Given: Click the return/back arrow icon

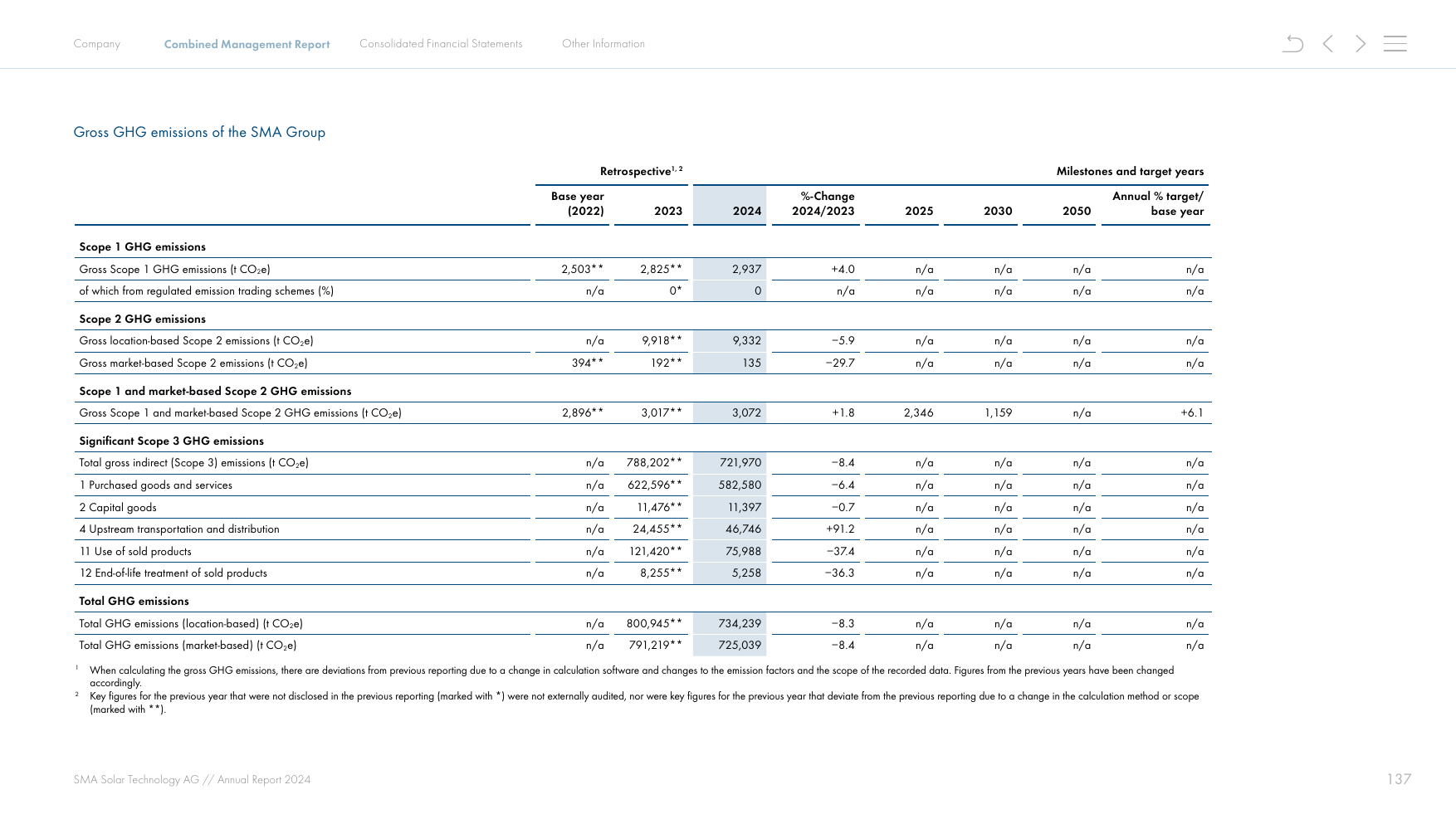Looking at the screenshot, I should (1292, 43).
